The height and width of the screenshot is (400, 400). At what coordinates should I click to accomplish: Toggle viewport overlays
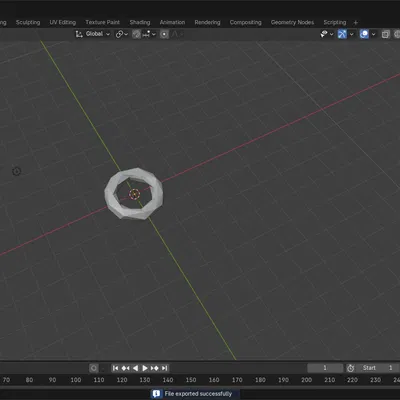pyautogui.click(x=364, y=34)
